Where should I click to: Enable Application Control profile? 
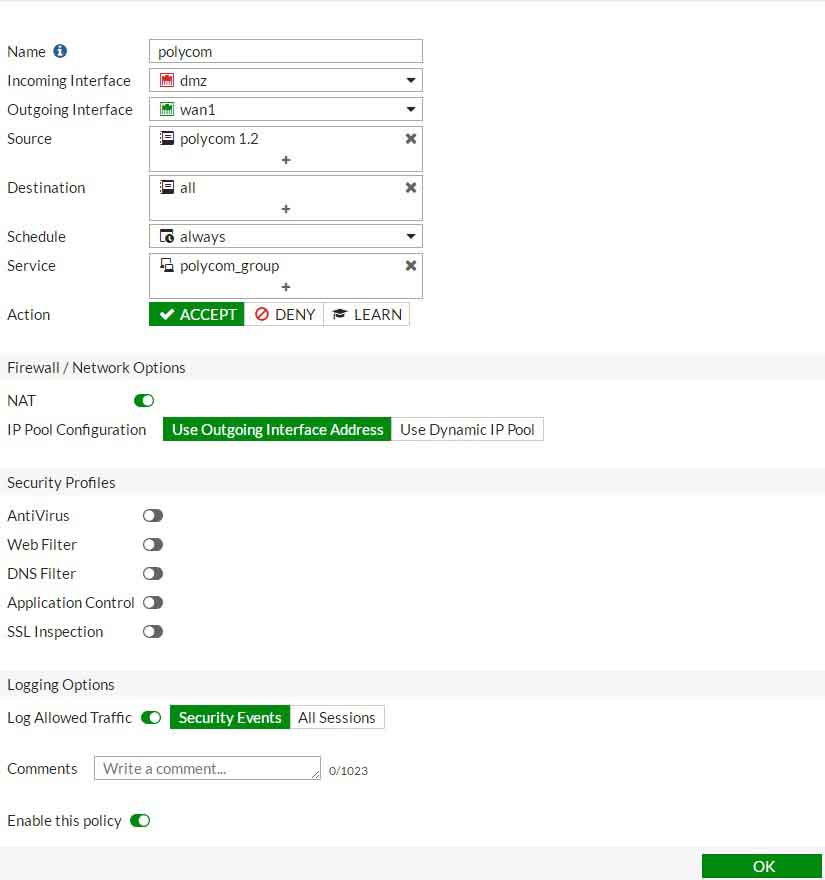[153, 603]
